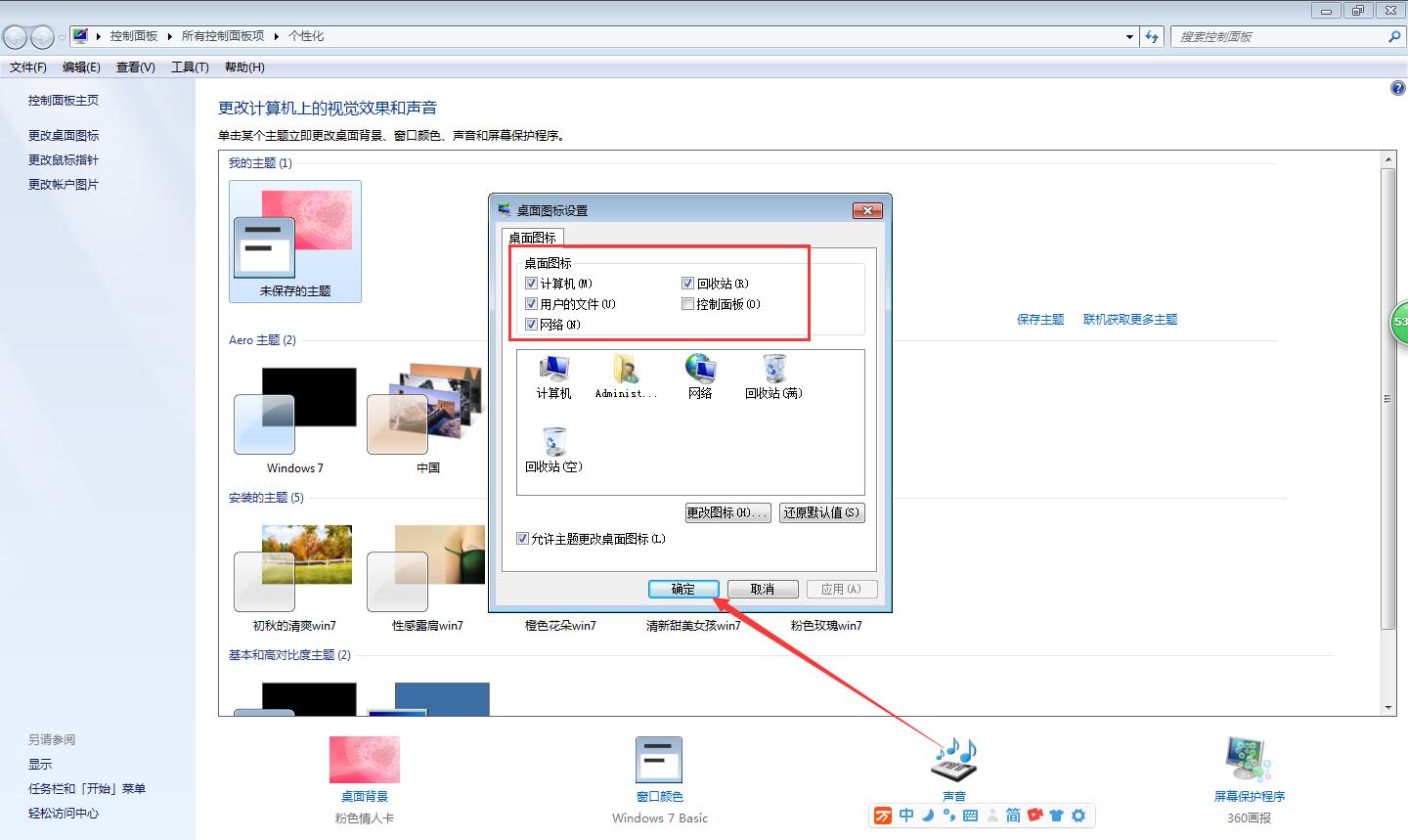The width and height of the screenshot is (1408, 840).
Task: Open the 工具(T) menu
Action: [x=190, y=67]
